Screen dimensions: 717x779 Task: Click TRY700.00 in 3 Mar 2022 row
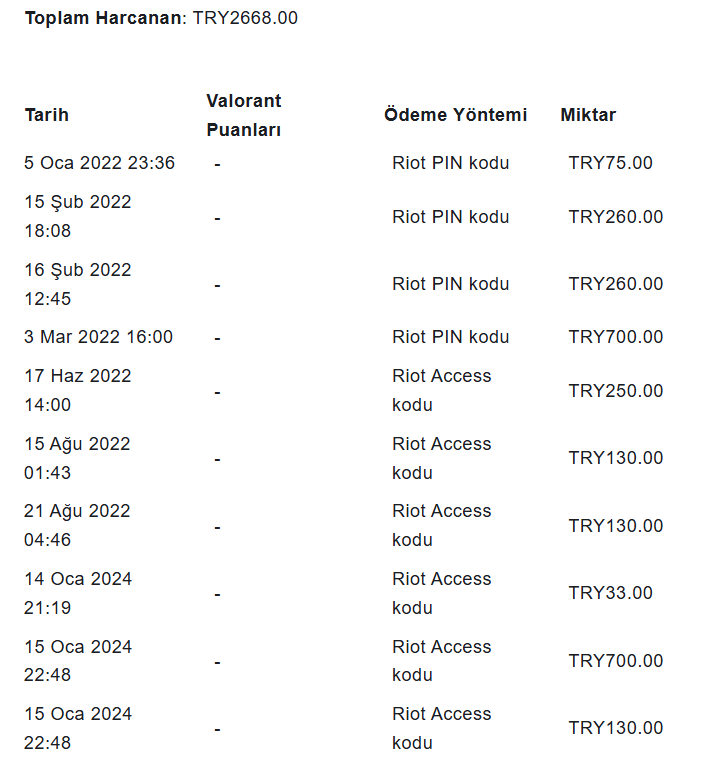click(x=616, y=337)
